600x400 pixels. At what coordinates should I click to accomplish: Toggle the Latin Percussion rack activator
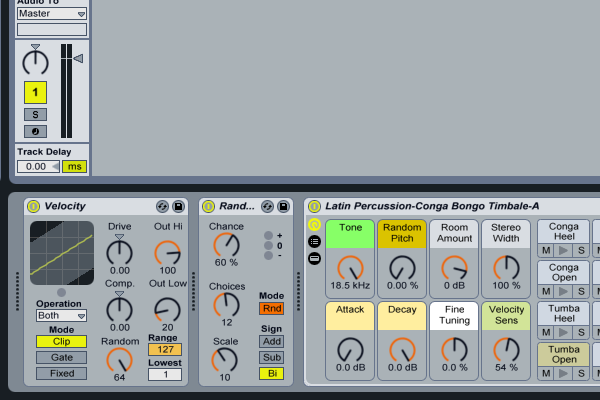click(314, 206)
